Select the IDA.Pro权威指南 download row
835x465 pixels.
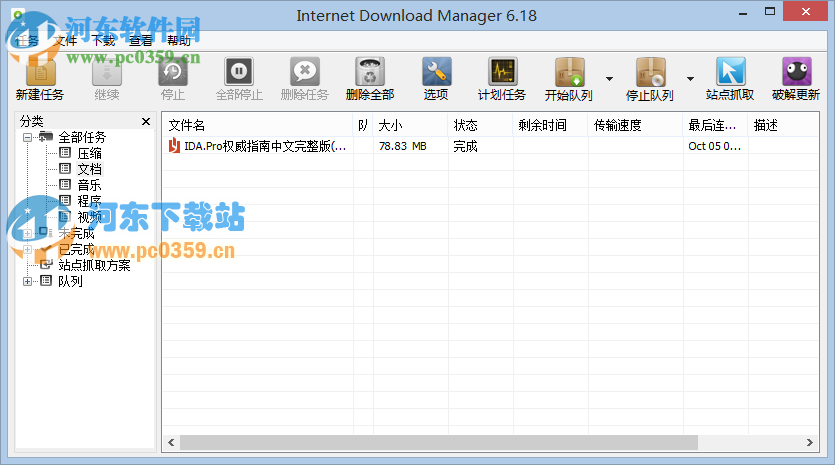click(490, 146)
